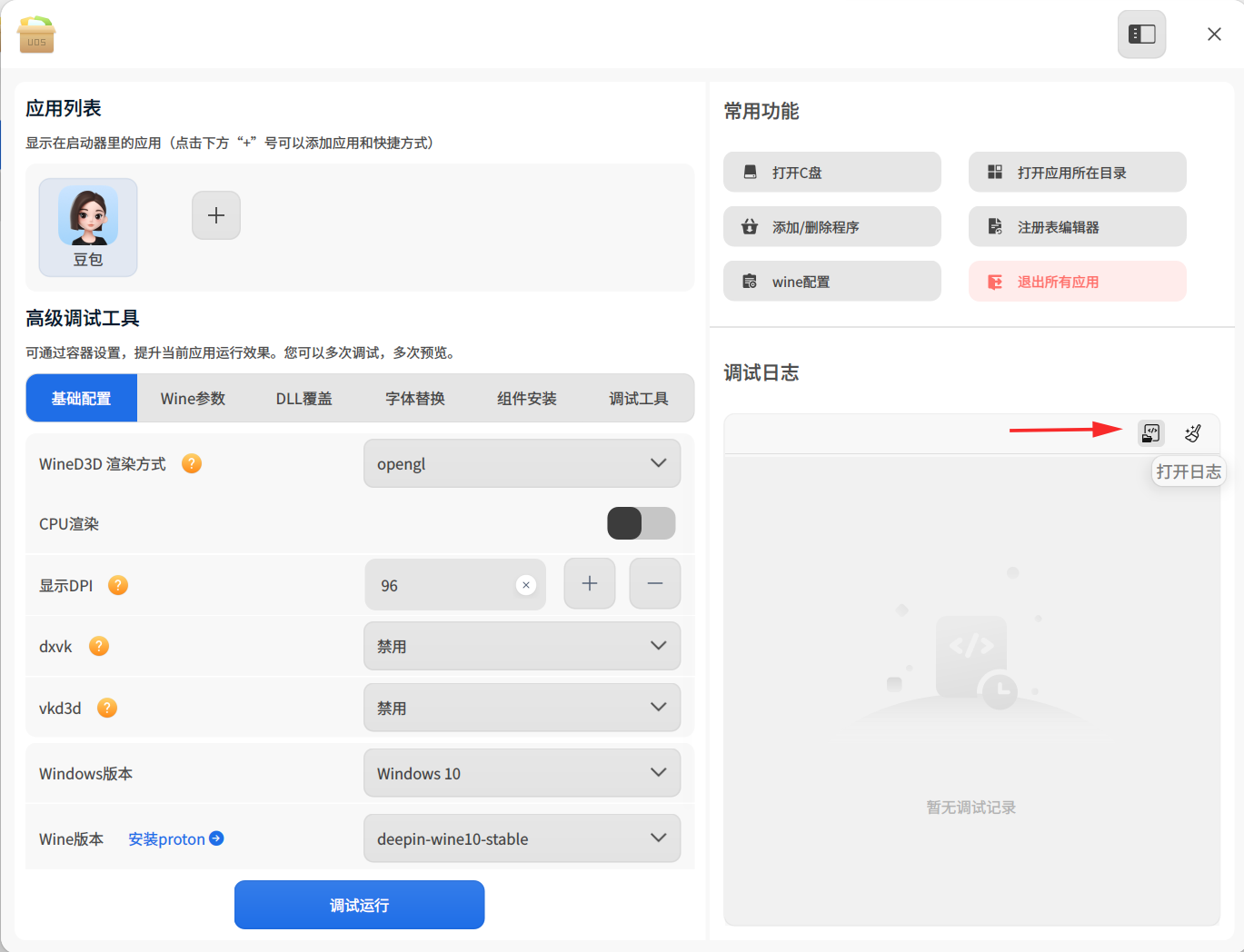Click the 打开C盘 disk icon
Viewport: 1244px width, 952px height.
(751, 172)
